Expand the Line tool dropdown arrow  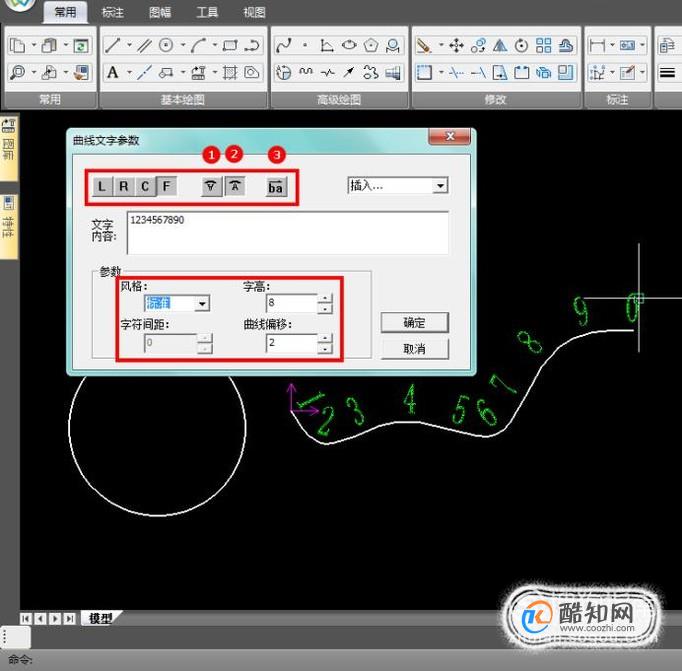[x=129, y=45]
